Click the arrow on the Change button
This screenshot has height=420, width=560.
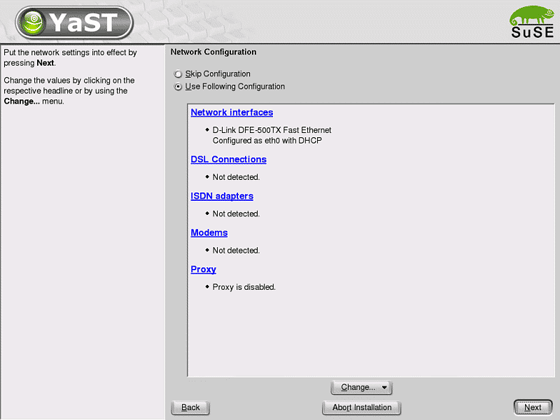tap(384, 388)
